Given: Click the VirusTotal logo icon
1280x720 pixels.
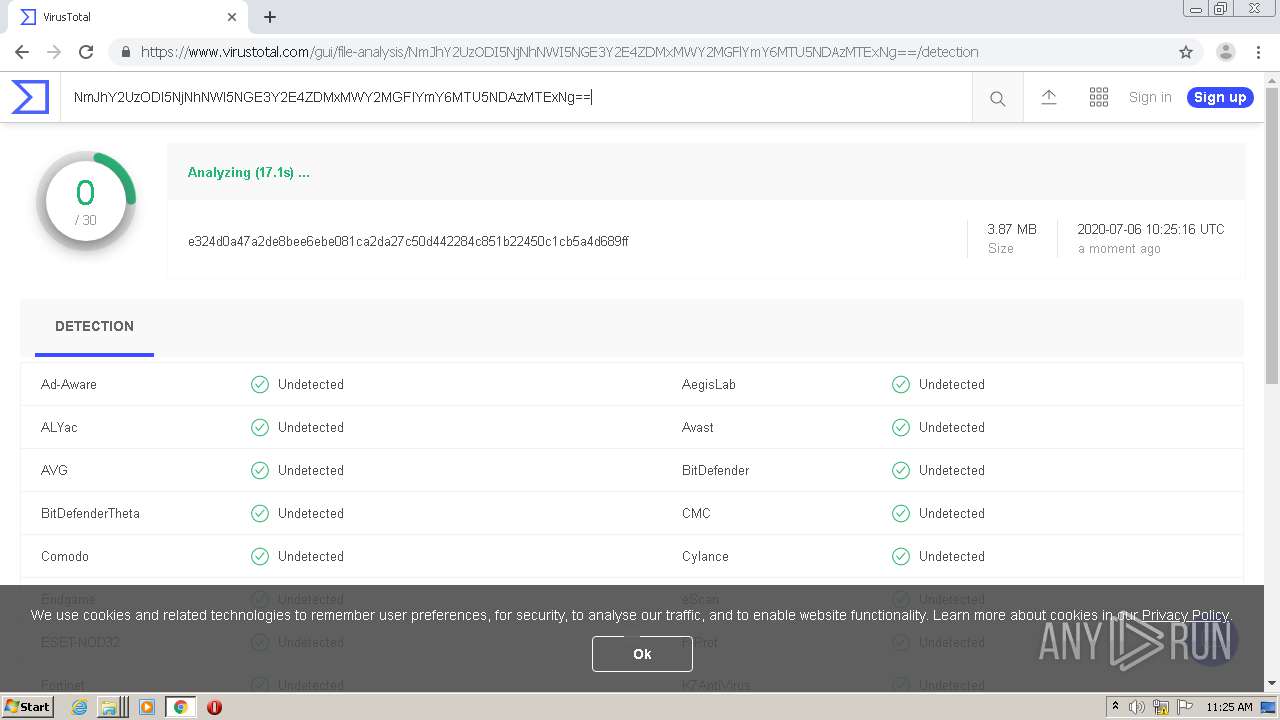Looking at the screenshot, I should point(30,97).
